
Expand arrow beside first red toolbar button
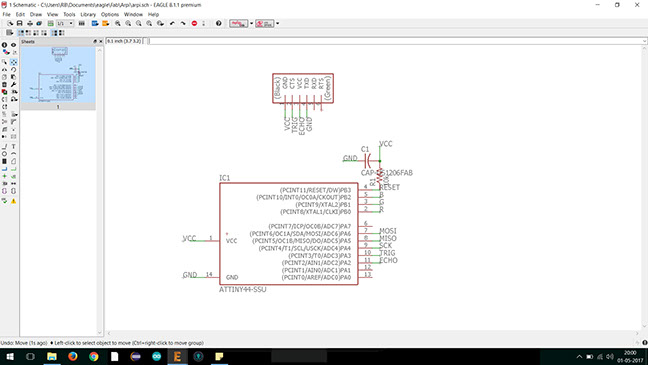tap(251, 24)
